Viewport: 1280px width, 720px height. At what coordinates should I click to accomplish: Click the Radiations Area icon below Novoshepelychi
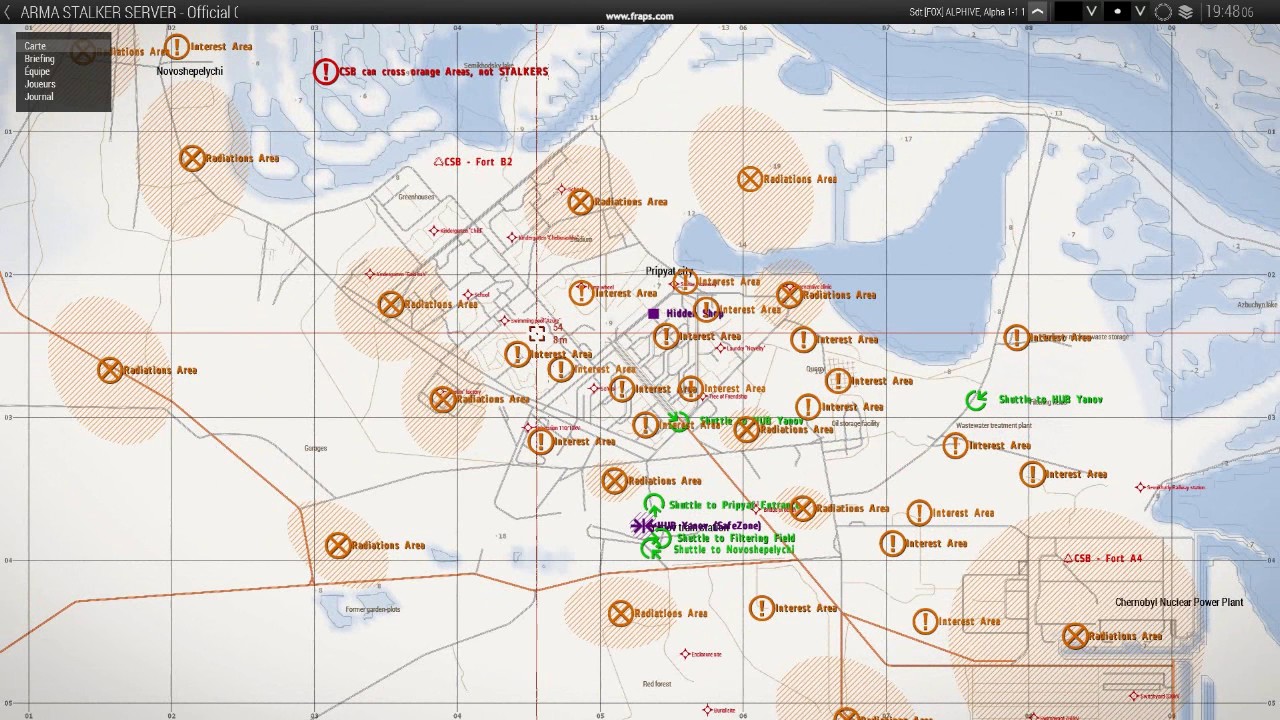(192, 158)
